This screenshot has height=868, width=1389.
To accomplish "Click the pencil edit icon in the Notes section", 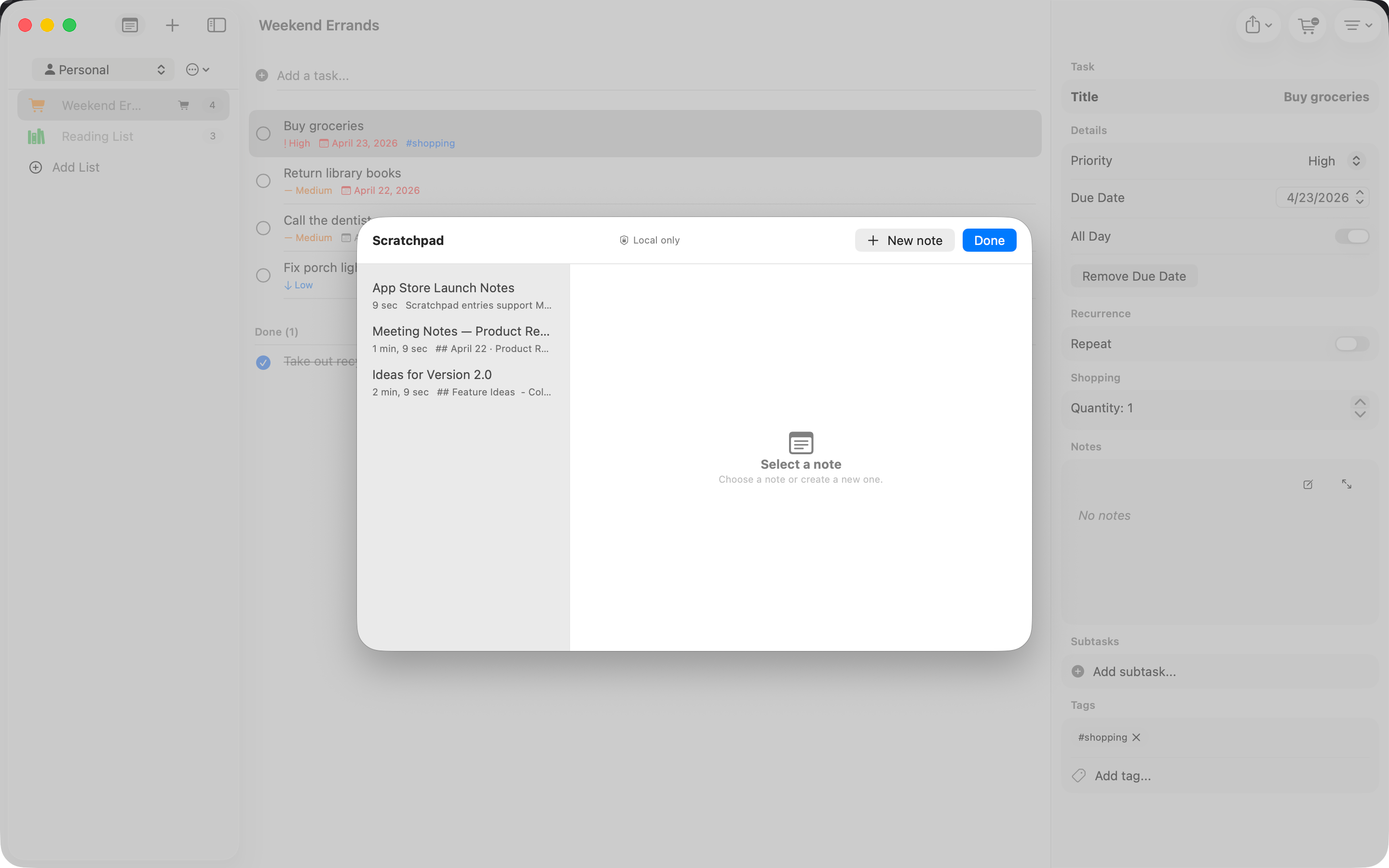I will (x=1308, y=485).
